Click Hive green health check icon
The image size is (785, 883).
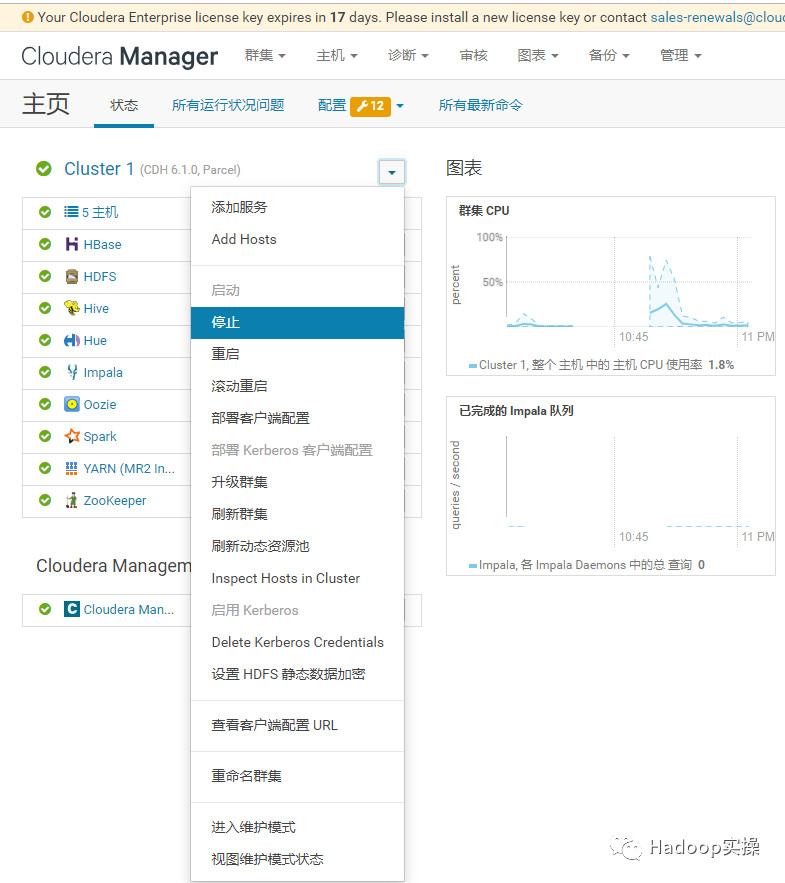45,308
